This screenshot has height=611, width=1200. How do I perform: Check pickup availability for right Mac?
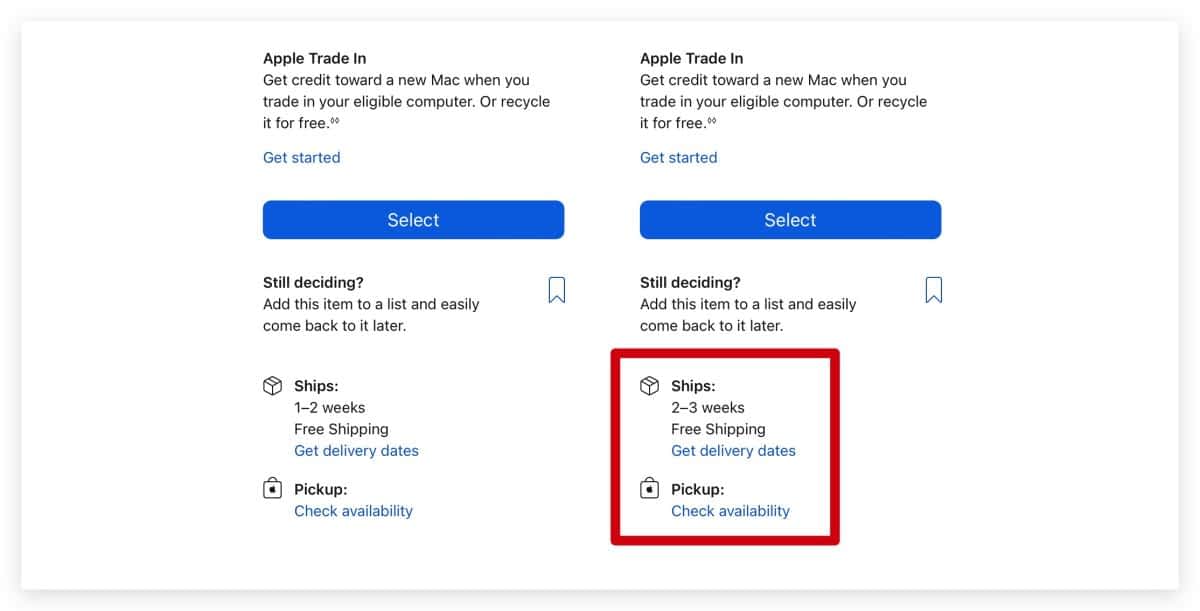730,511
